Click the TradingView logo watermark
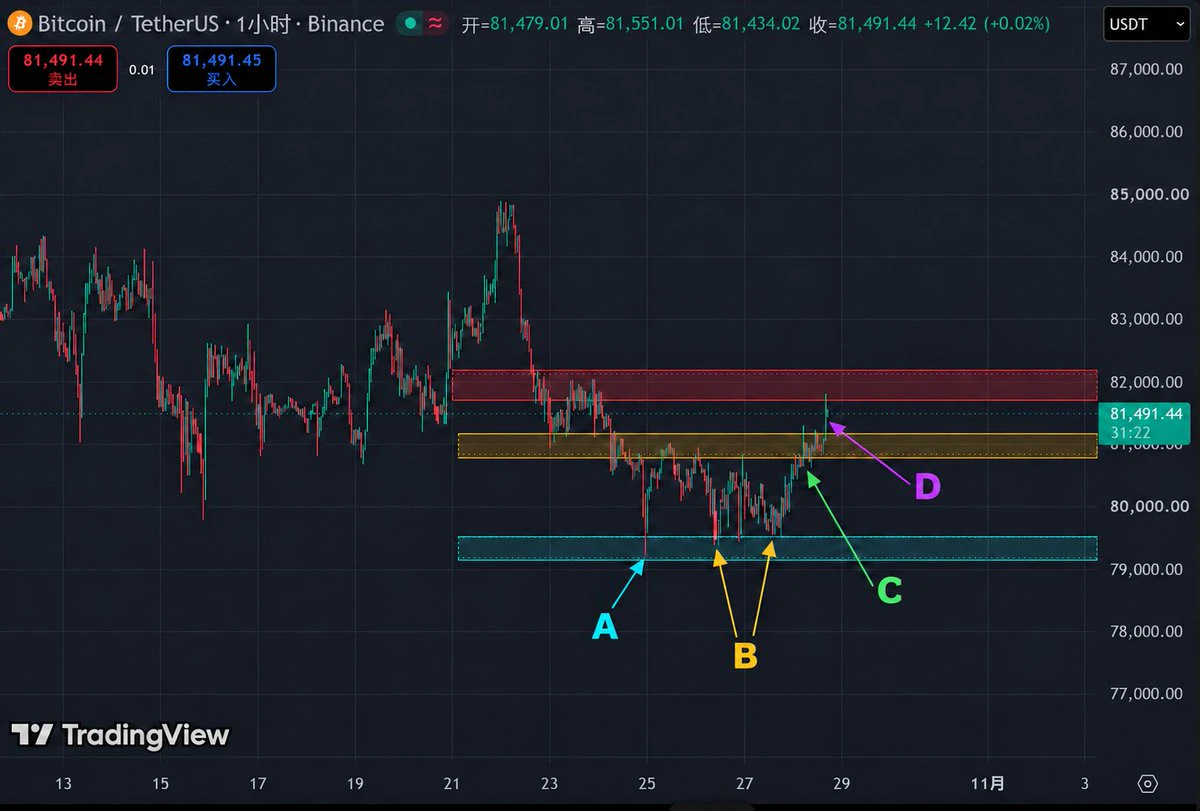1200x811 pixels. (x=120, y=736)
